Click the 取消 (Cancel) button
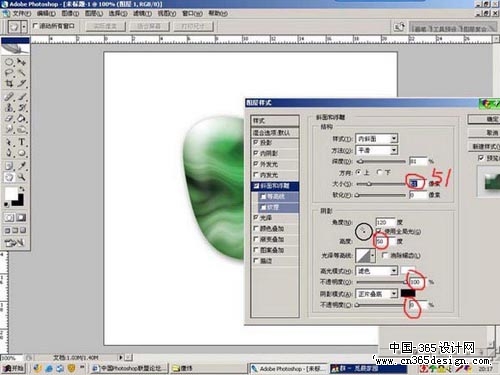This screenshot has height=375, width=500. pos(484,133)
